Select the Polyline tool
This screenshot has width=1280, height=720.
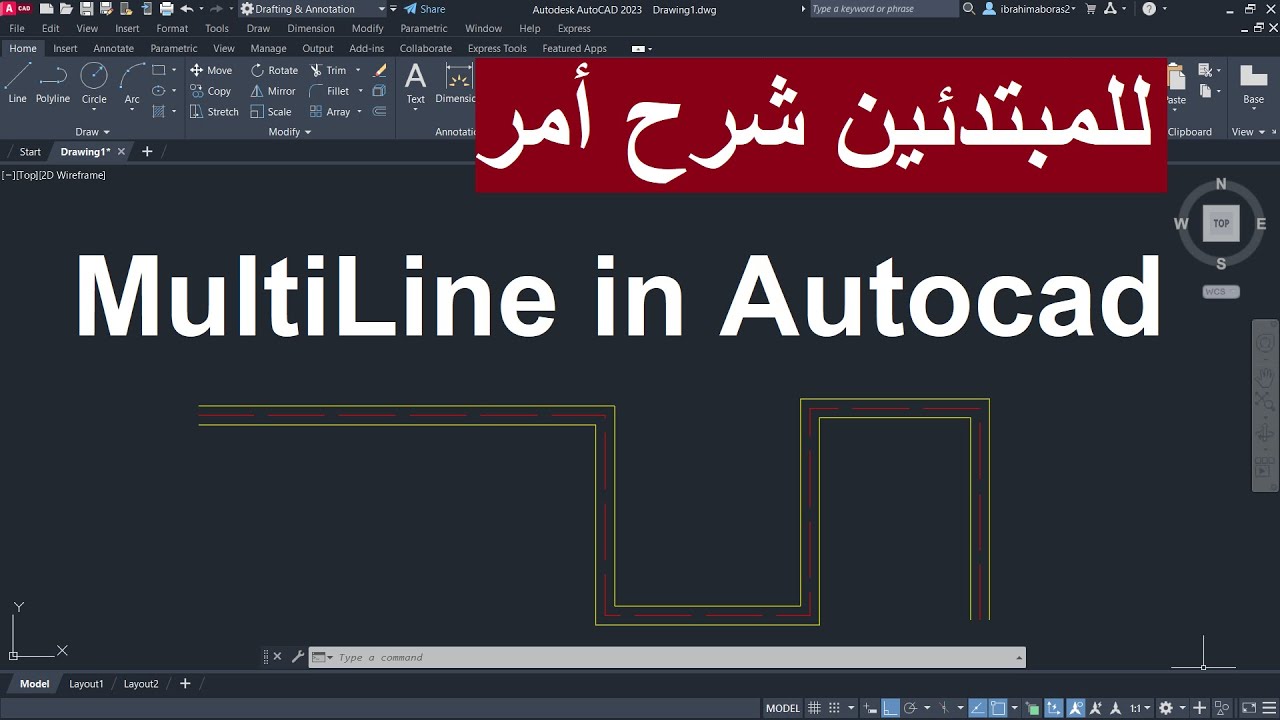(x=53, y=84)
